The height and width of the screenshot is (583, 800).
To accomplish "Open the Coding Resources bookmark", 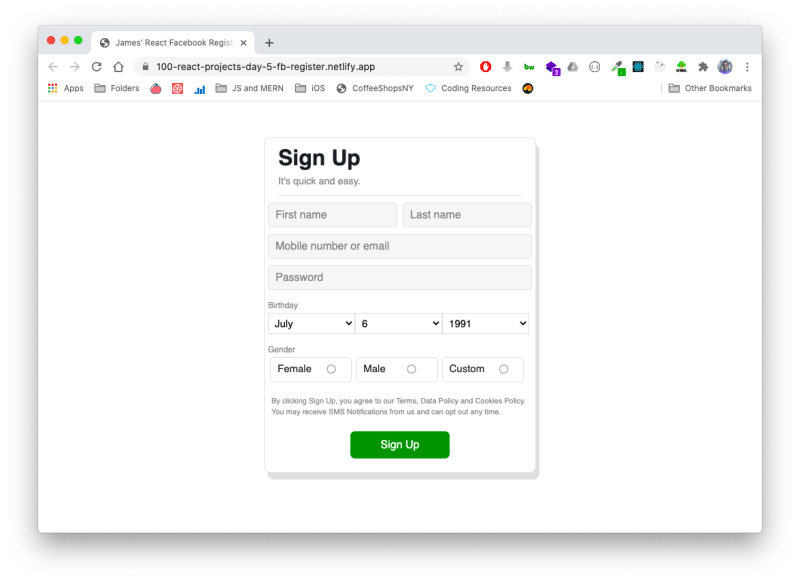I will [468, 88].
